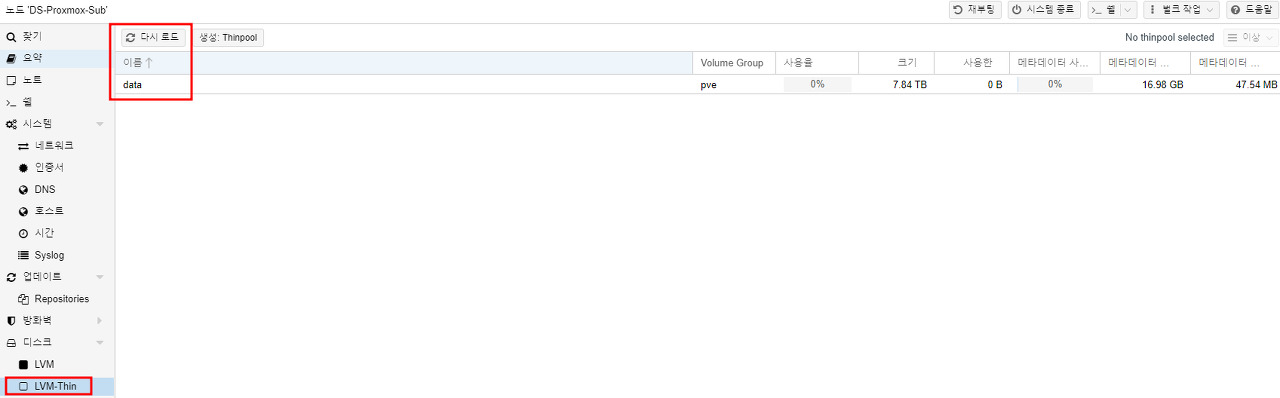Sort by the 이름 name column

404,63
